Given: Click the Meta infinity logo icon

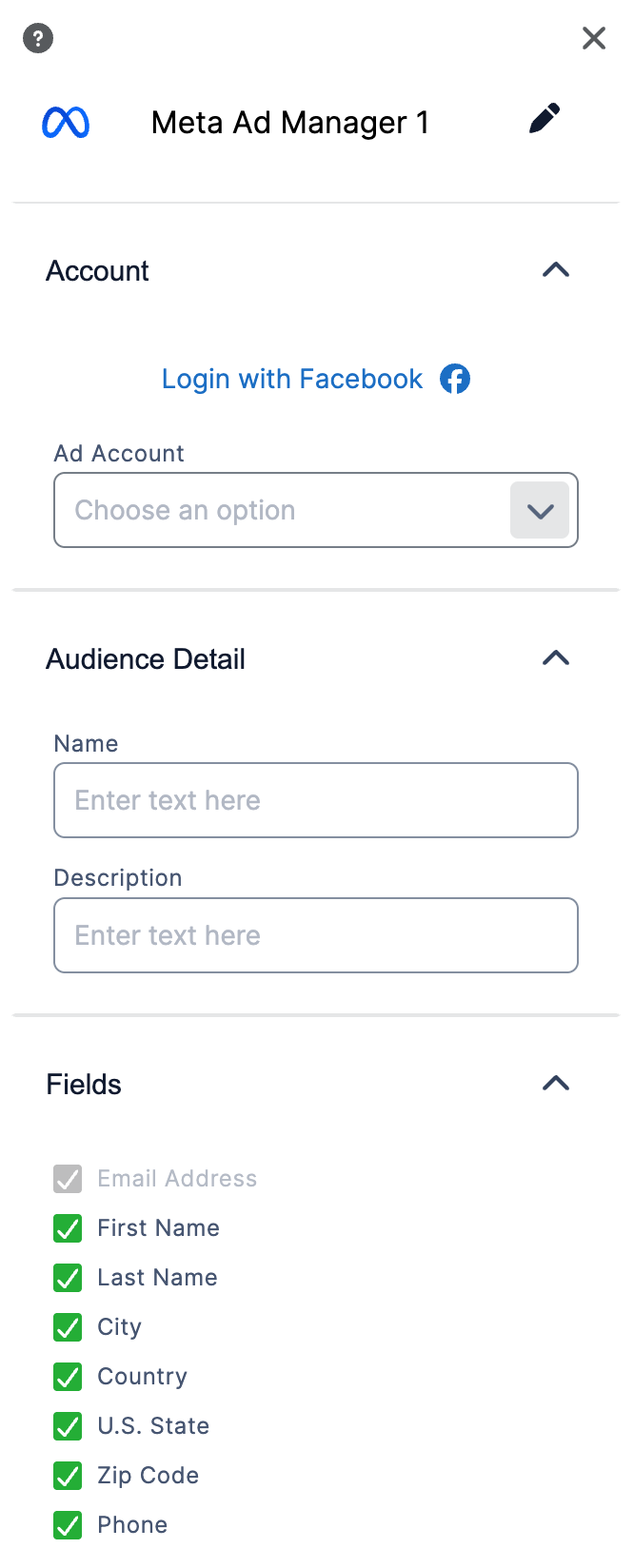Looking at the screenshot, I should [x=66, y=123].
